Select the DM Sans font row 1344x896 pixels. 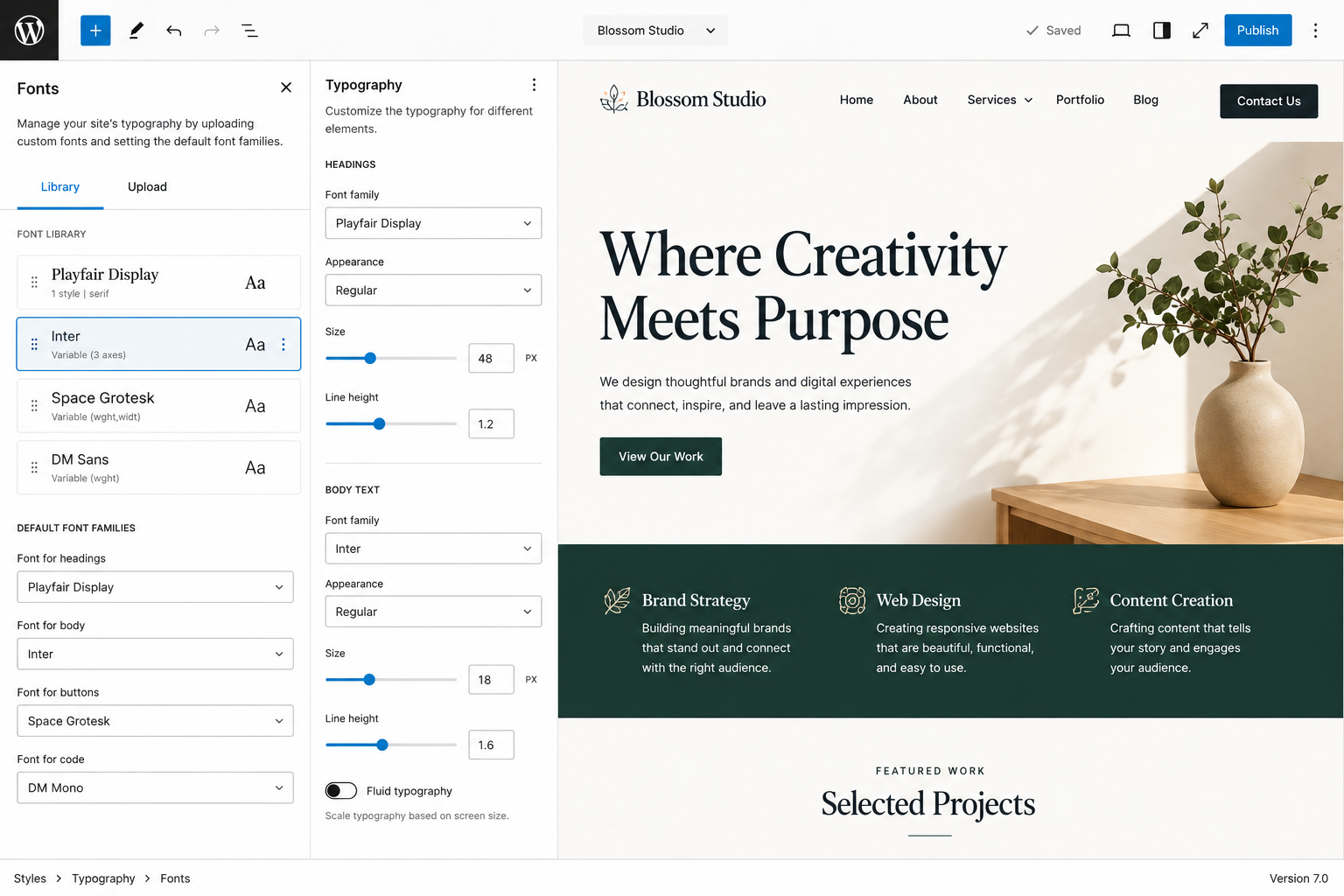pyautogui.click(x=158, y=468)
